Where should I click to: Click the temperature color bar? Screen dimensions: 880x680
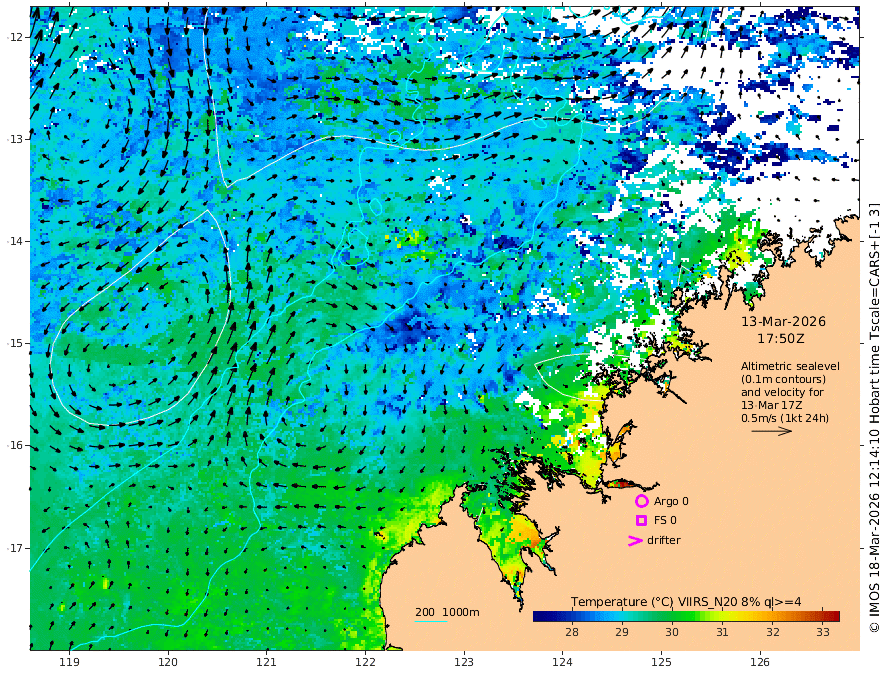[686, 616]
